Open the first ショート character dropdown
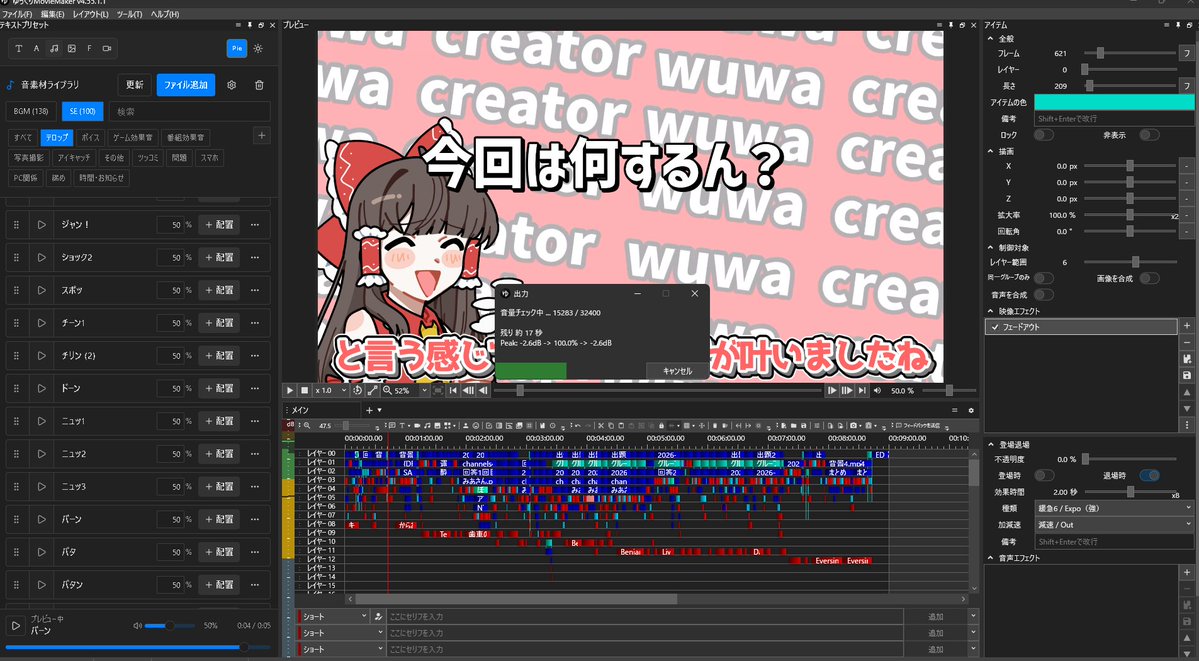 [335, 617]
